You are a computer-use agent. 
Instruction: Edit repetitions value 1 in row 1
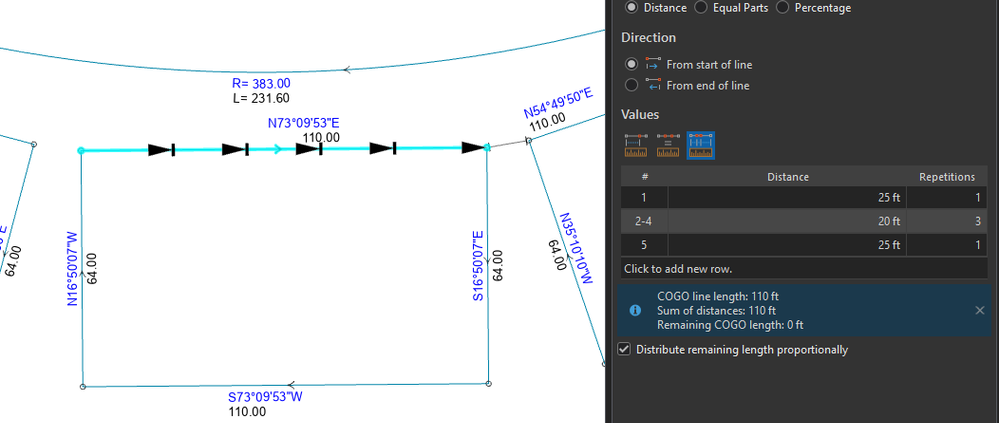[x=947, y=197]
